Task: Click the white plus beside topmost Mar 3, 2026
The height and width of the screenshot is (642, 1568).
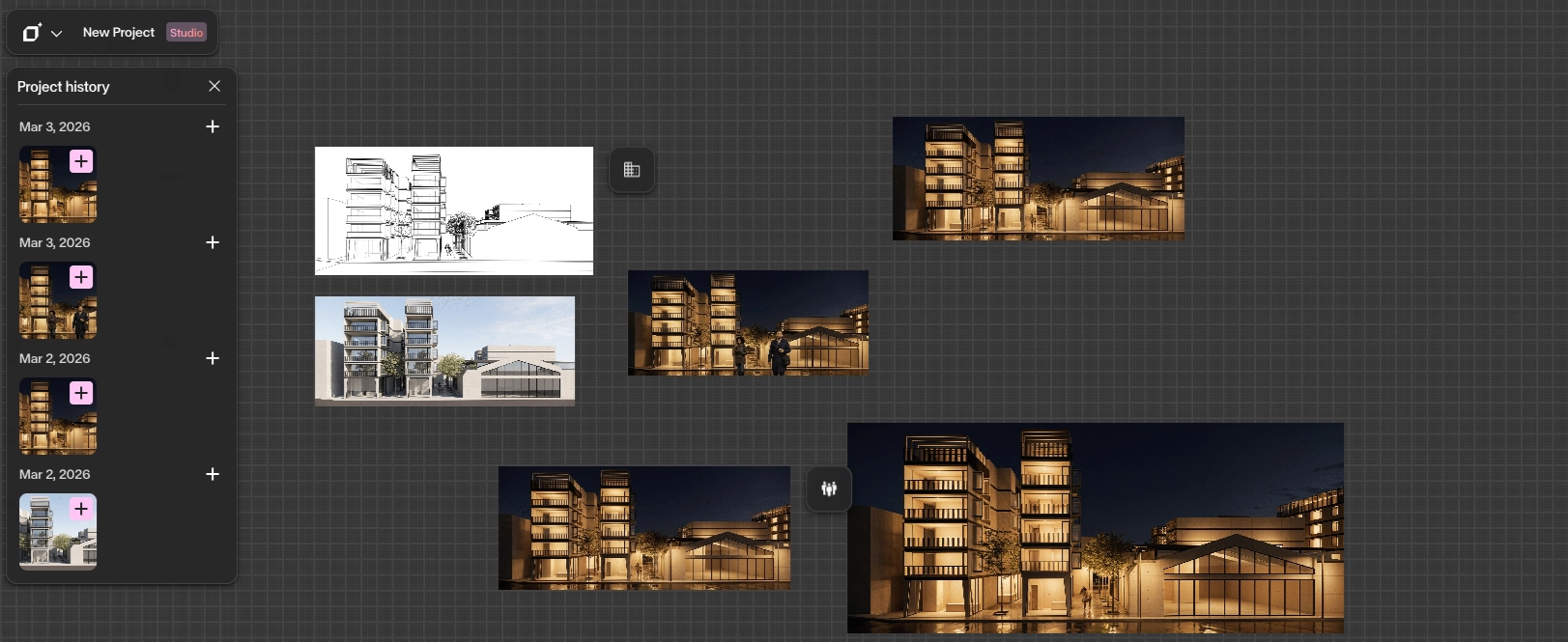Action: (x=213, y=127)
